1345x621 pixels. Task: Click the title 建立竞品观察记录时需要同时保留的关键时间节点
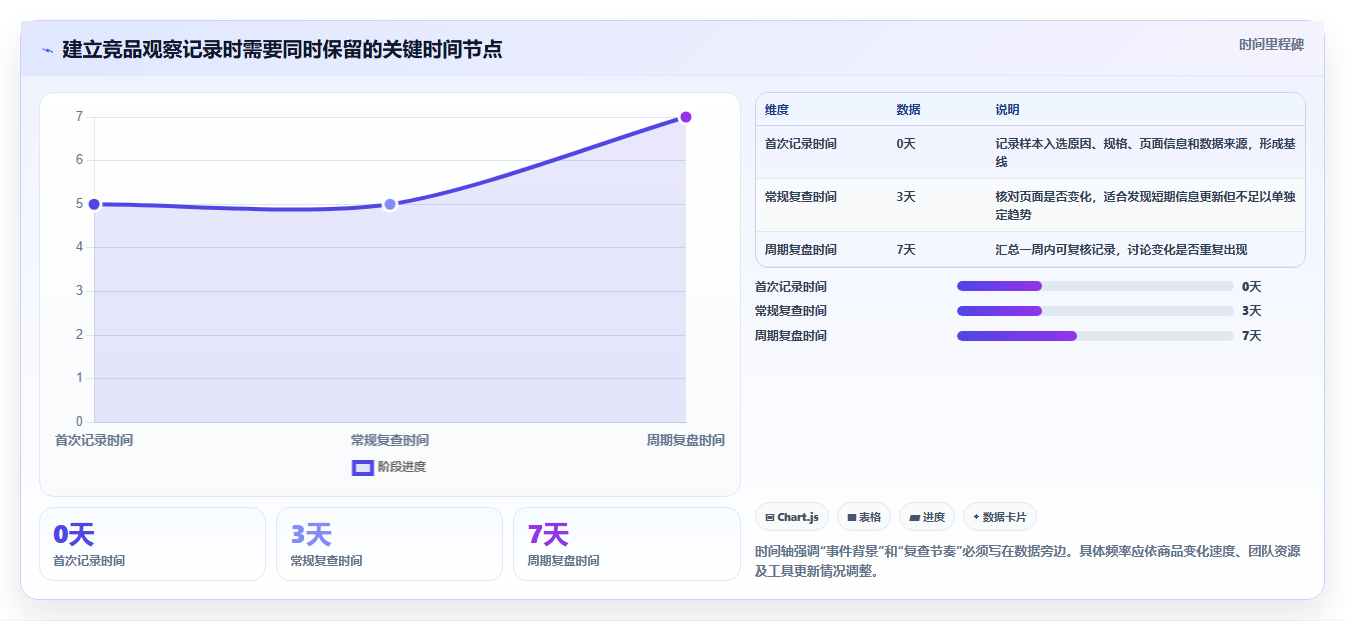(x=282, y=49)
